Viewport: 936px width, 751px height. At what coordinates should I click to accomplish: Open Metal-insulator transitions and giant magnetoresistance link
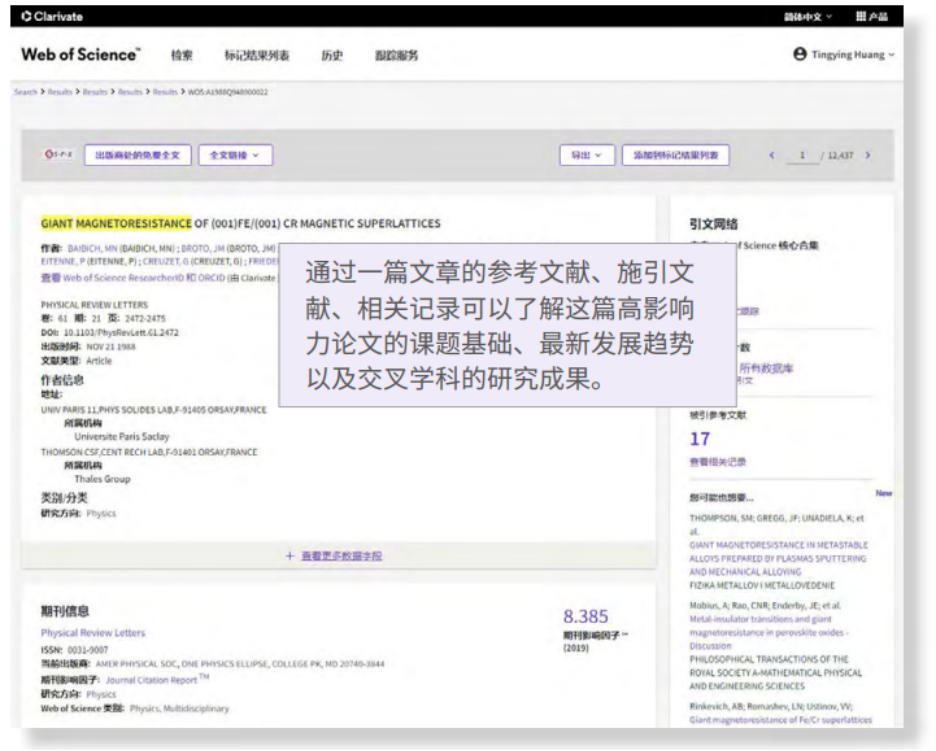768,632
